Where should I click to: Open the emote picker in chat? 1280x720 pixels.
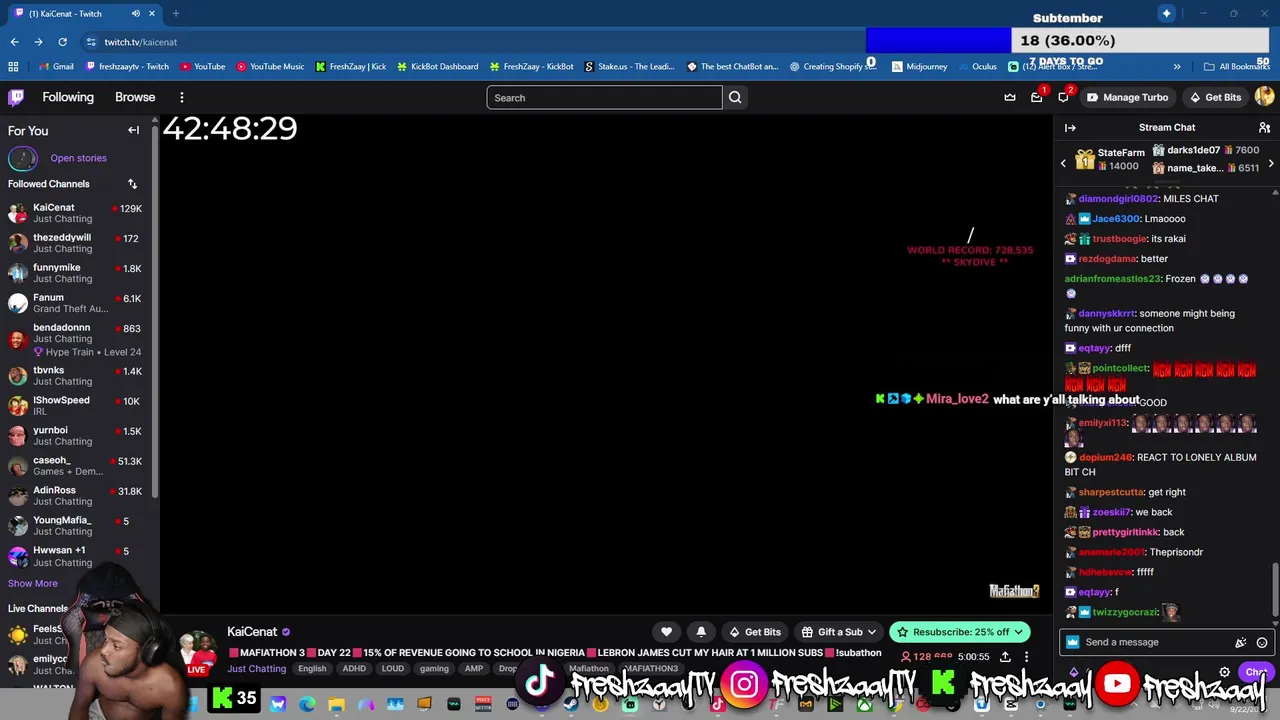pos(1262,642)
